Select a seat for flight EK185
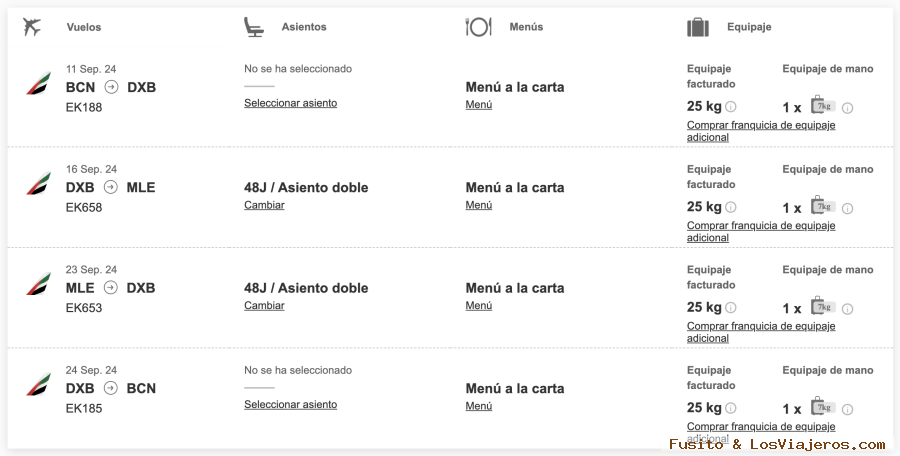This screenshot has width=900, height=456. click(x=290, y=404)
